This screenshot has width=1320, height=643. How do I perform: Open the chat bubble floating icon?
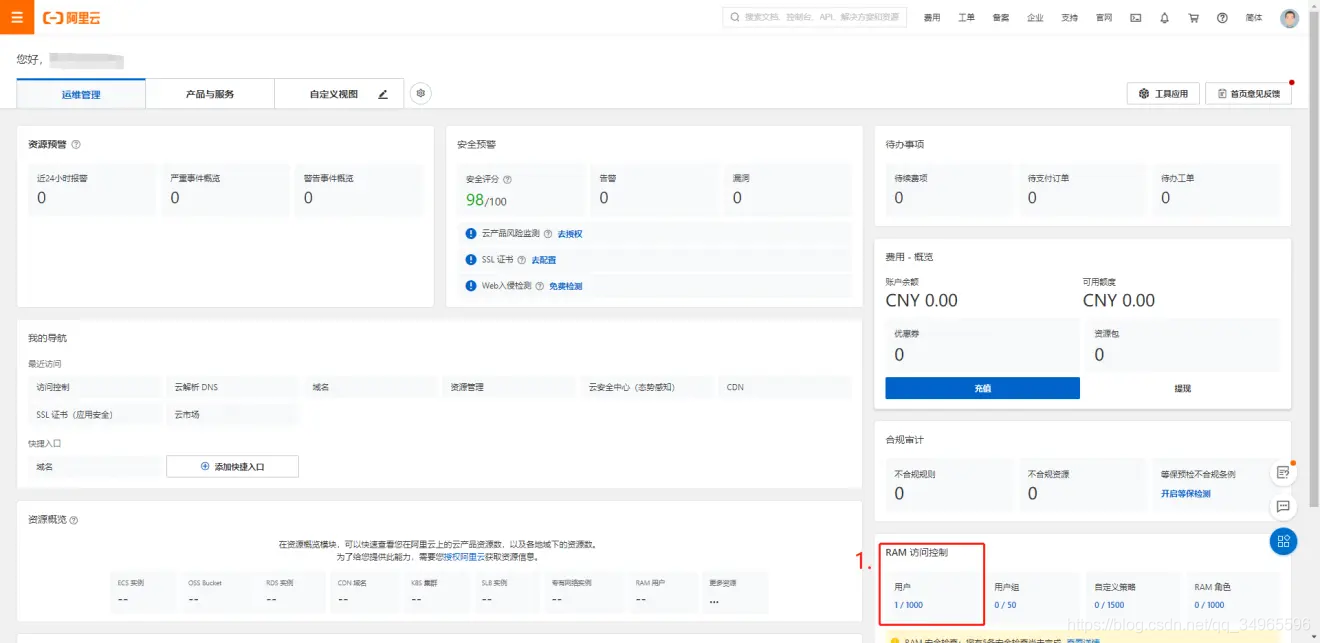coord(1283,506)
